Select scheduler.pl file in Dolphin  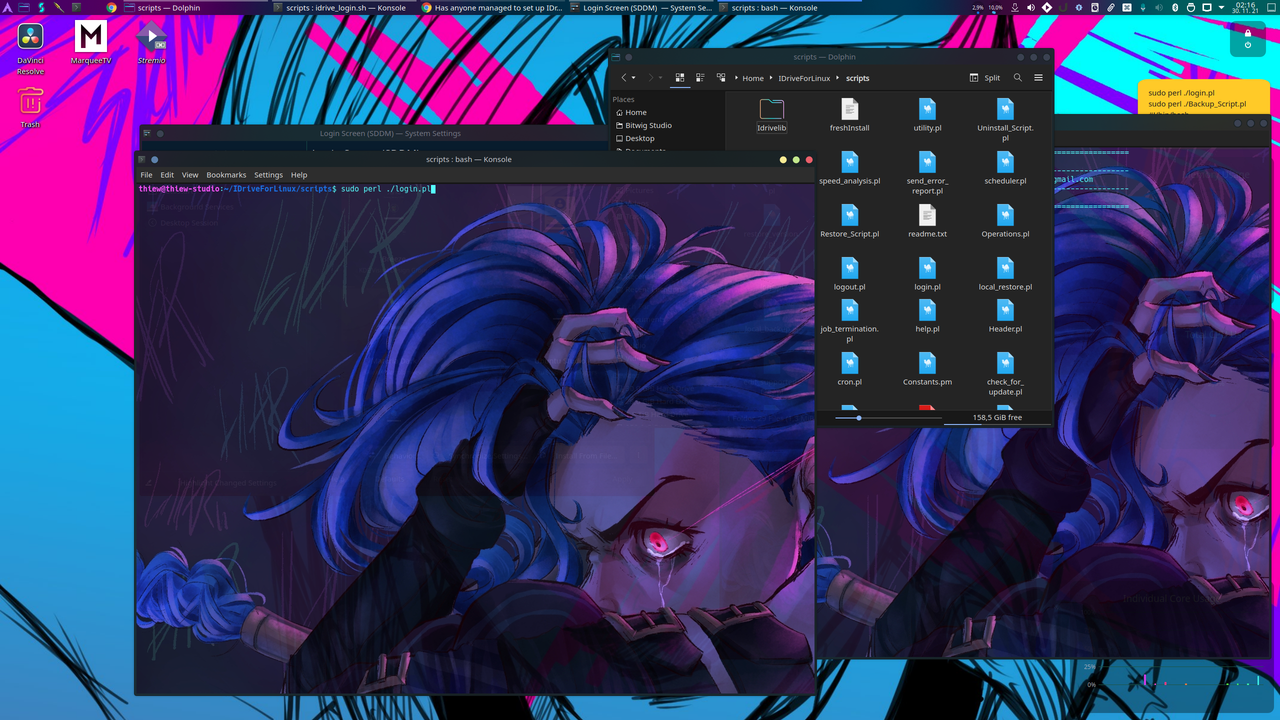point(1005,169)
